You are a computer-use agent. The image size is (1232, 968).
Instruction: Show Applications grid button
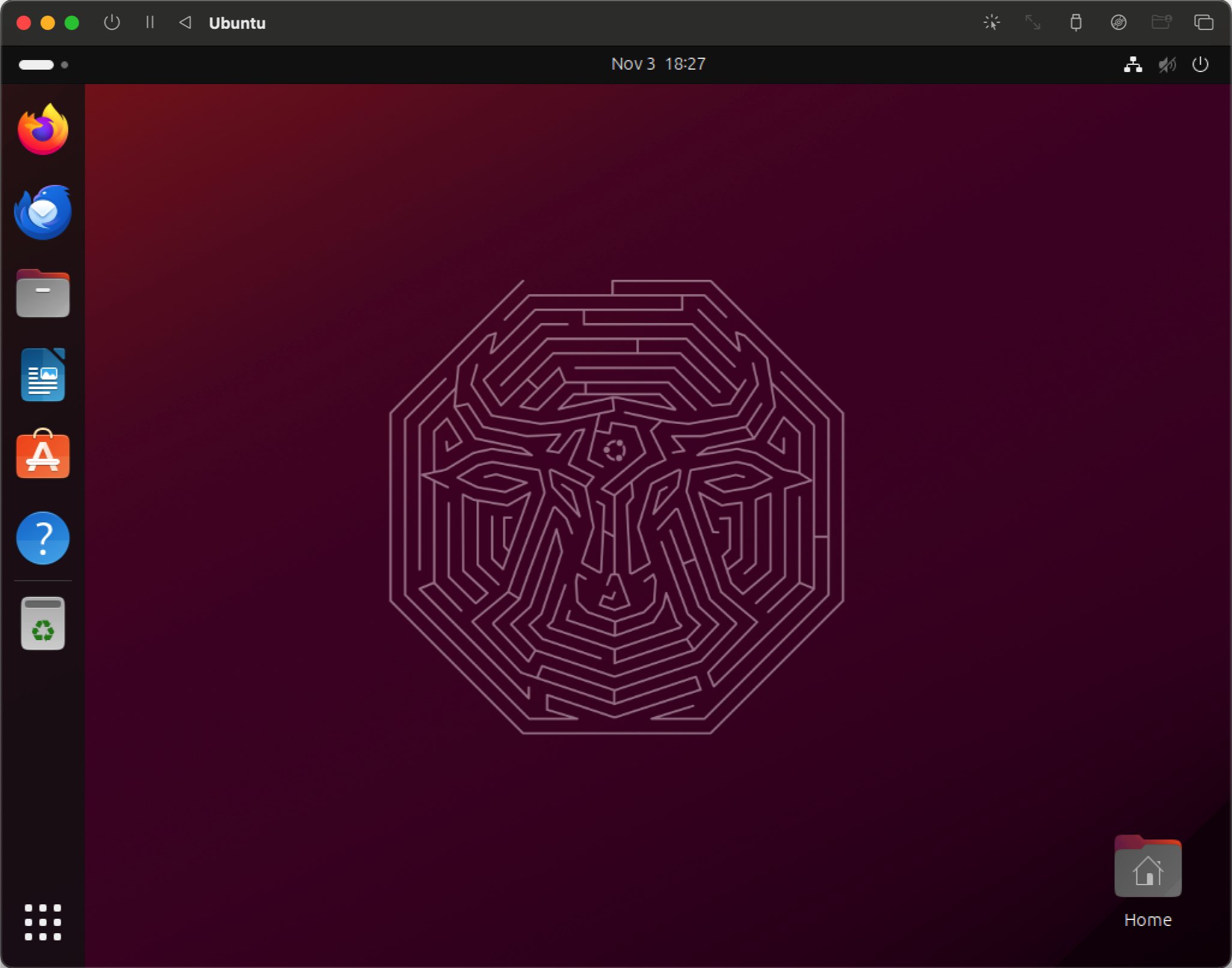click(x=43, y=922)
